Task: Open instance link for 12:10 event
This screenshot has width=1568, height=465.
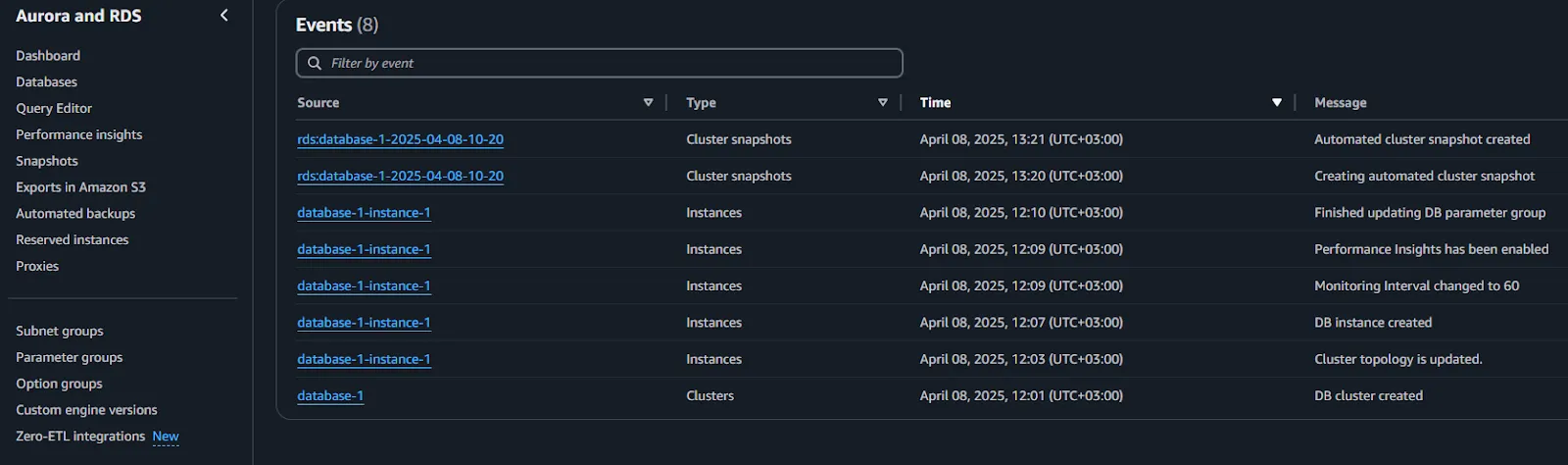Action: [x=364, y=213]
